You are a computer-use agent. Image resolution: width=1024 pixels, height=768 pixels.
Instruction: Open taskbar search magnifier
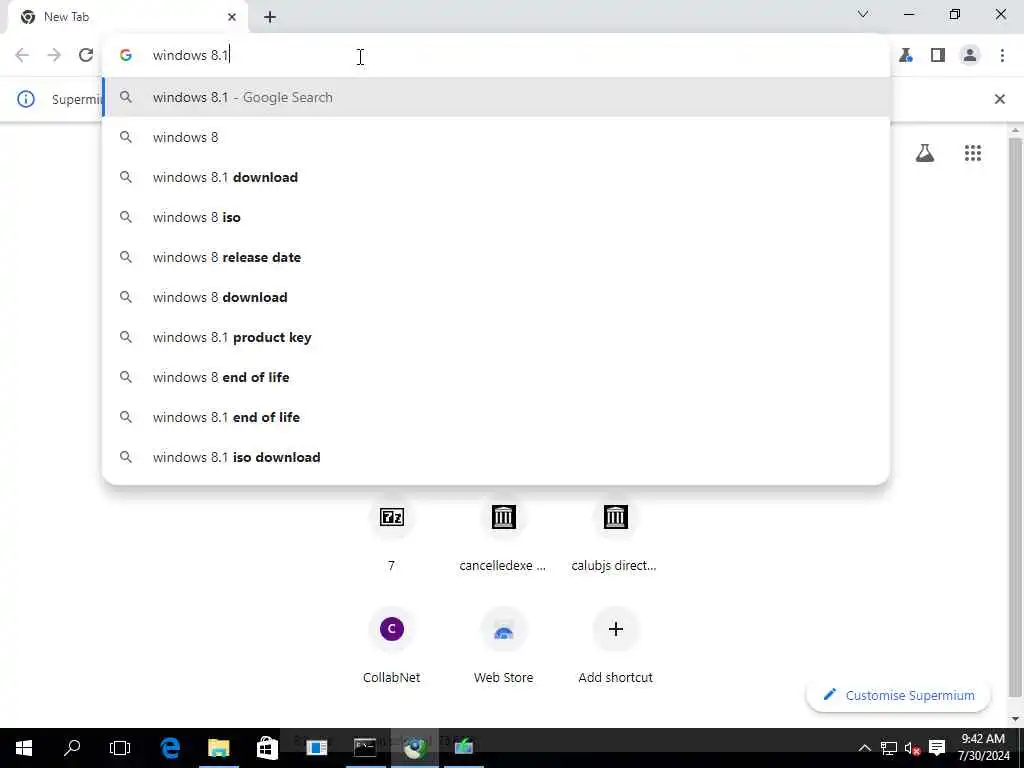pyautogui.click(x=72, y=748)
